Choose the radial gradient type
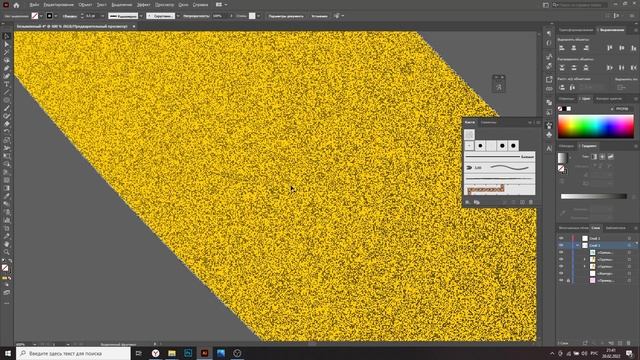 602,157
